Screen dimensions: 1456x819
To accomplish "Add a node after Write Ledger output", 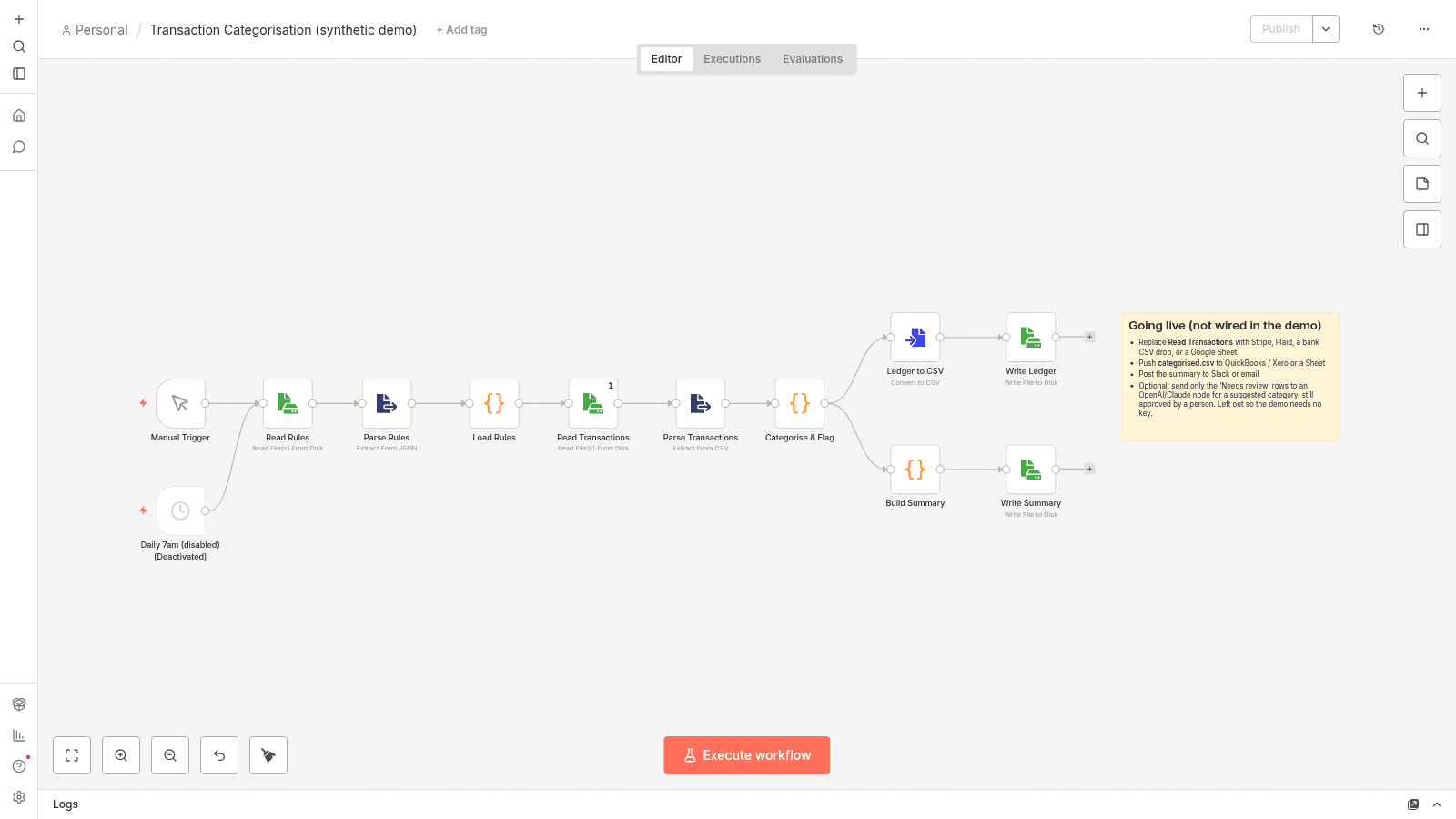I will (1089, 338).
